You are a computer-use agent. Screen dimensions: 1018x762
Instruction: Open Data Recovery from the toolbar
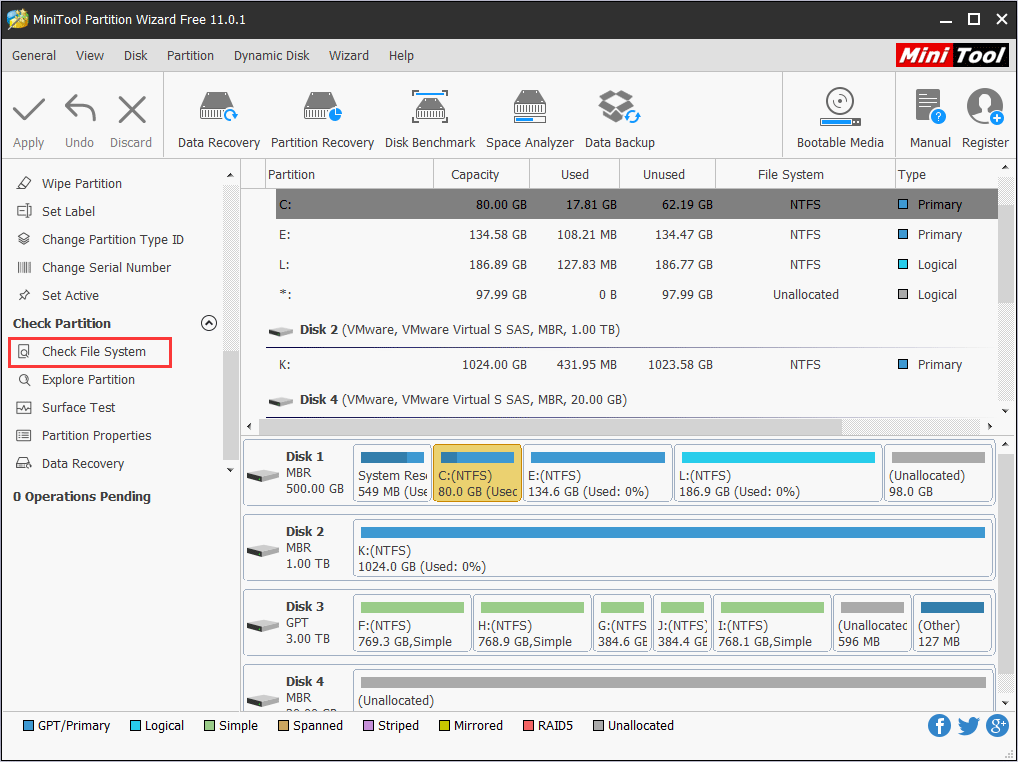[219, 121]
